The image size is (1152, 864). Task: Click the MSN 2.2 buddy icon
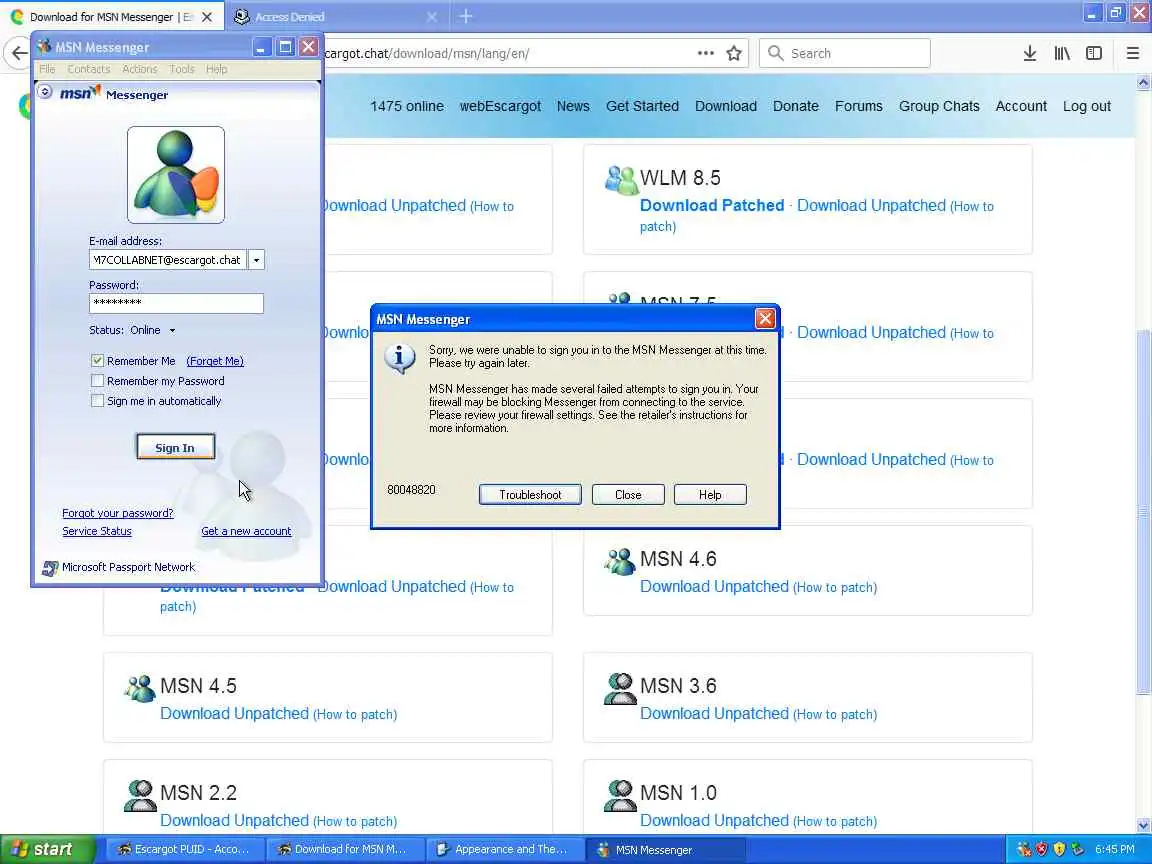[x=140, y=795]
